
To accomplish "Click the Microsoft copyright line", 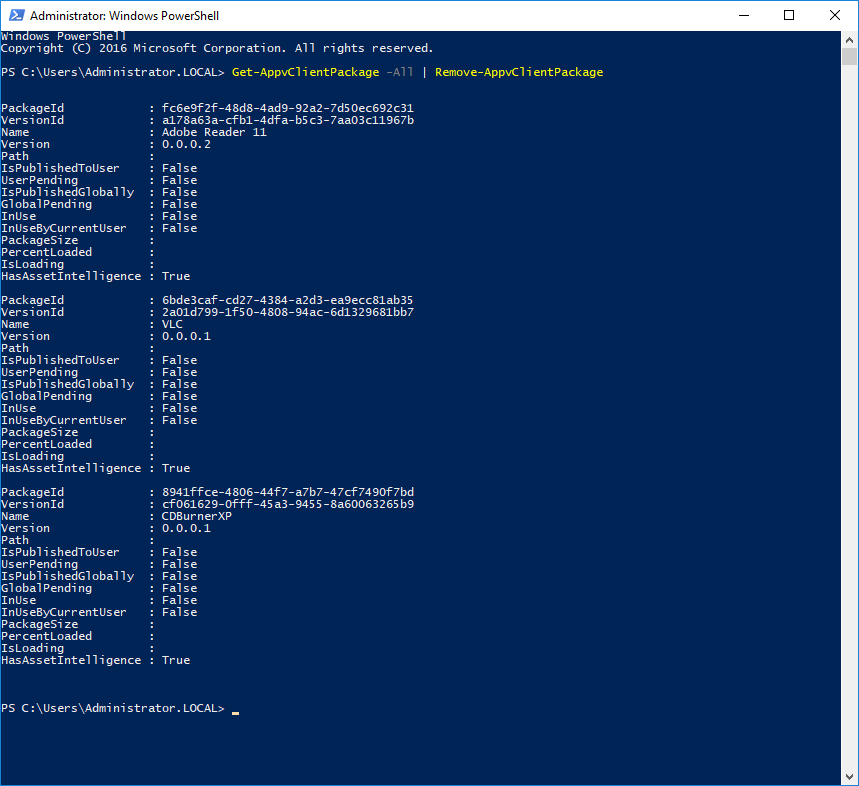I will tap(216, 48).
